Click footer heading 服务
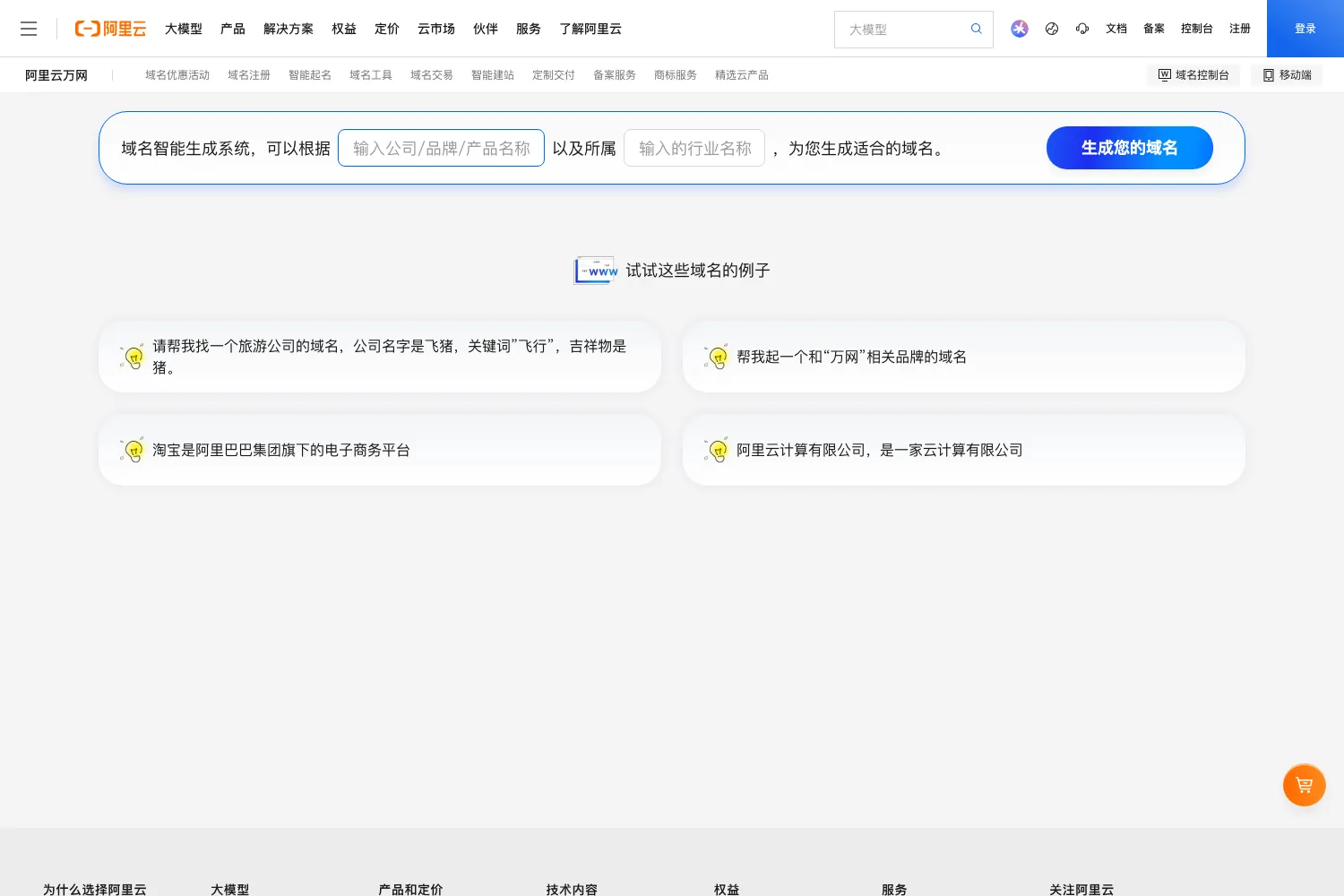This screenshot has width=1344, height=896. coord(894,889)
